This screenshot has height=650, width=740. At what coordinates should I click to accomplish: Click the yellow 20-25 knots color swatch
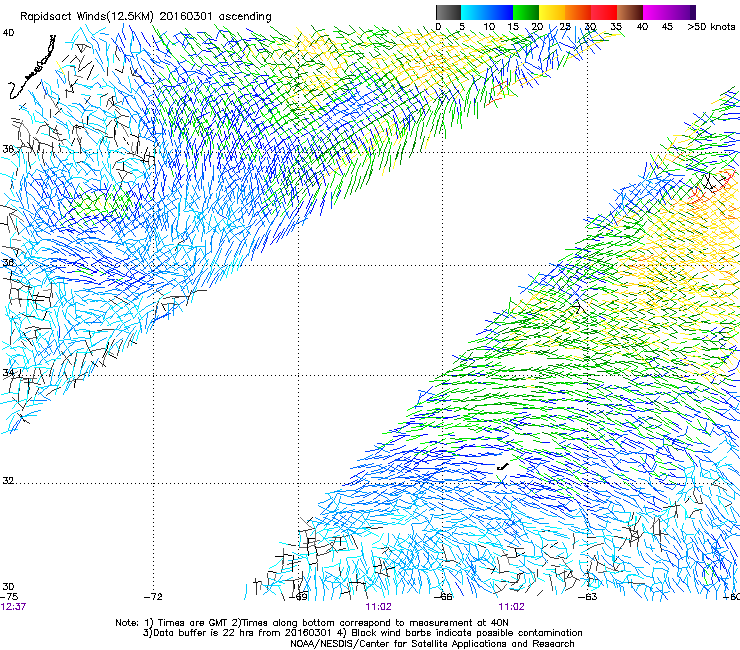click(552, 12)
